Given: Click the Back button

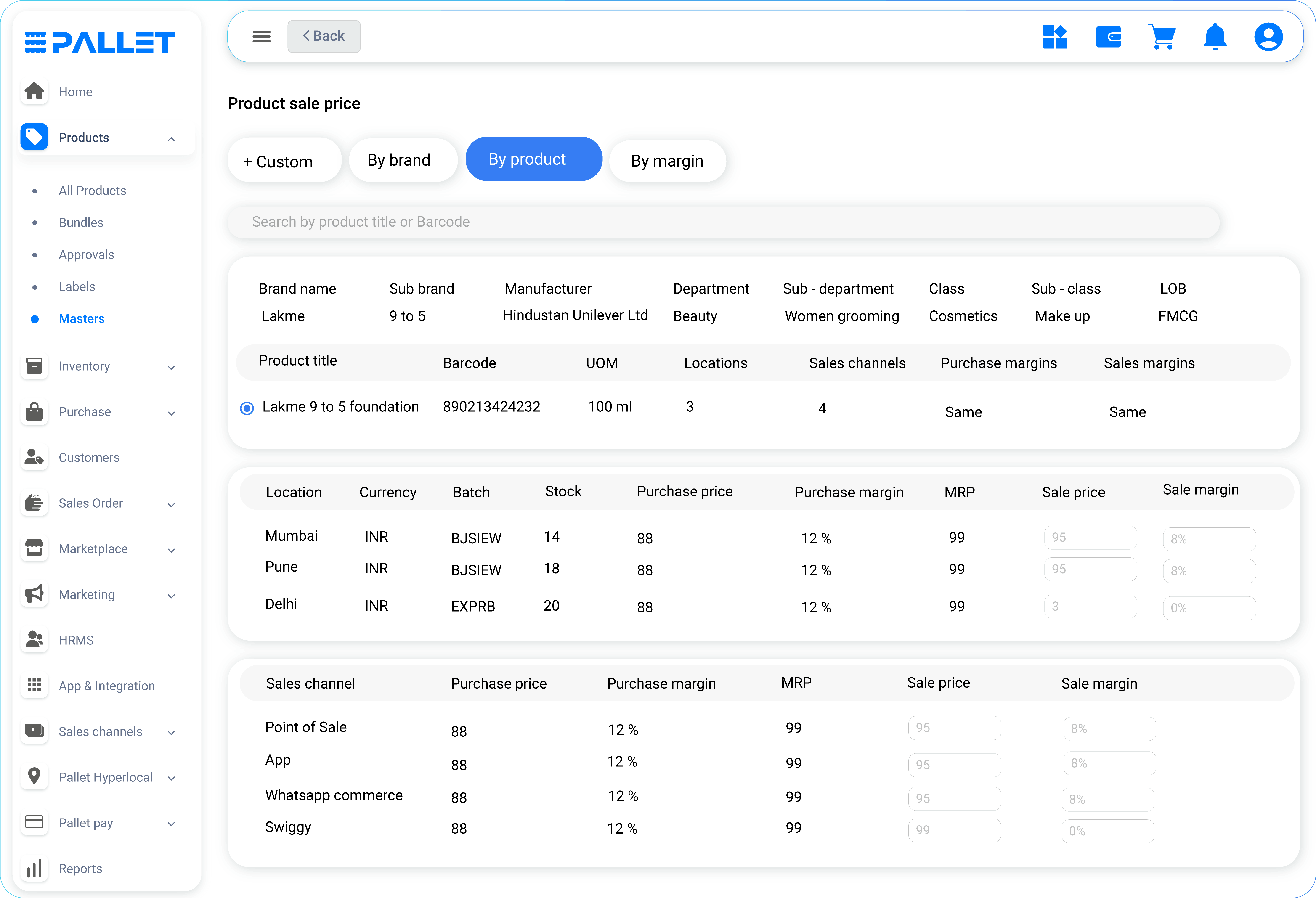Looking at the screenshot, I should pos(324,36).
